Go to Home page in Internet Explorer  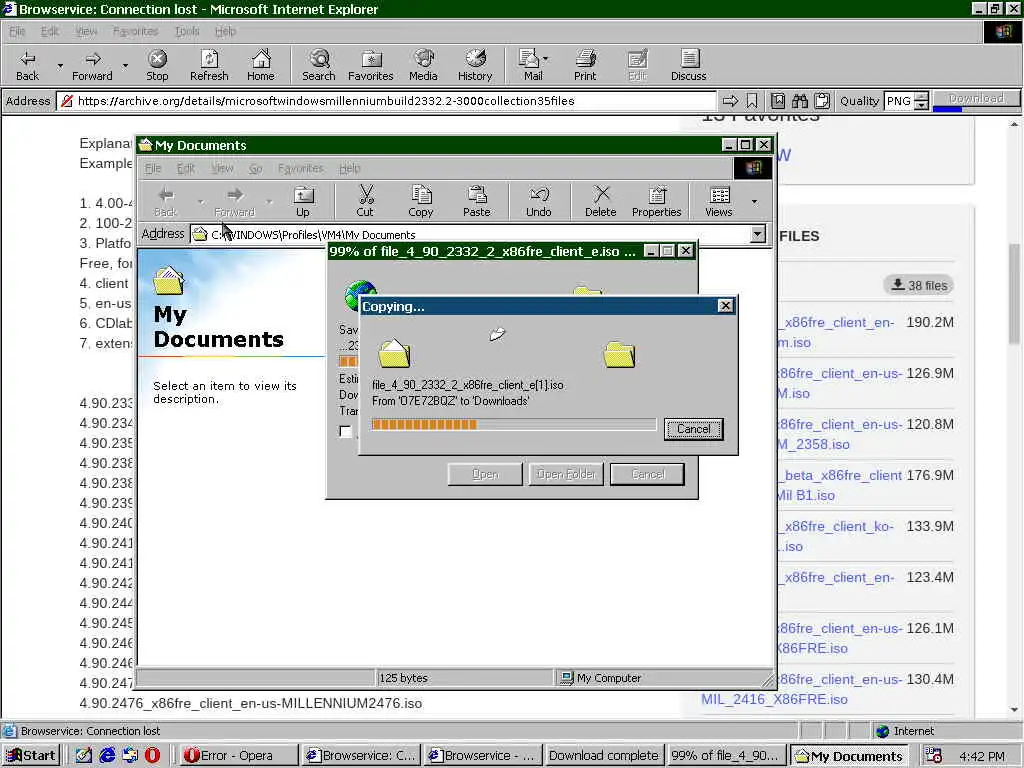tap(261, 66)
